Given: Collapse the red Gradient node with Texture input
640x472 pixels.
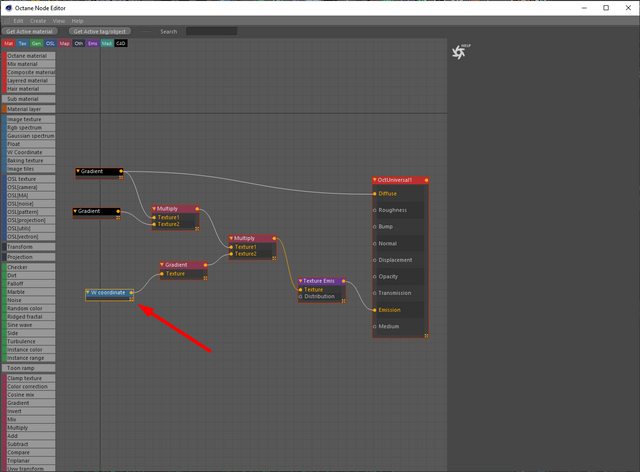Looking at the screenshot, I should pos(162,265).
